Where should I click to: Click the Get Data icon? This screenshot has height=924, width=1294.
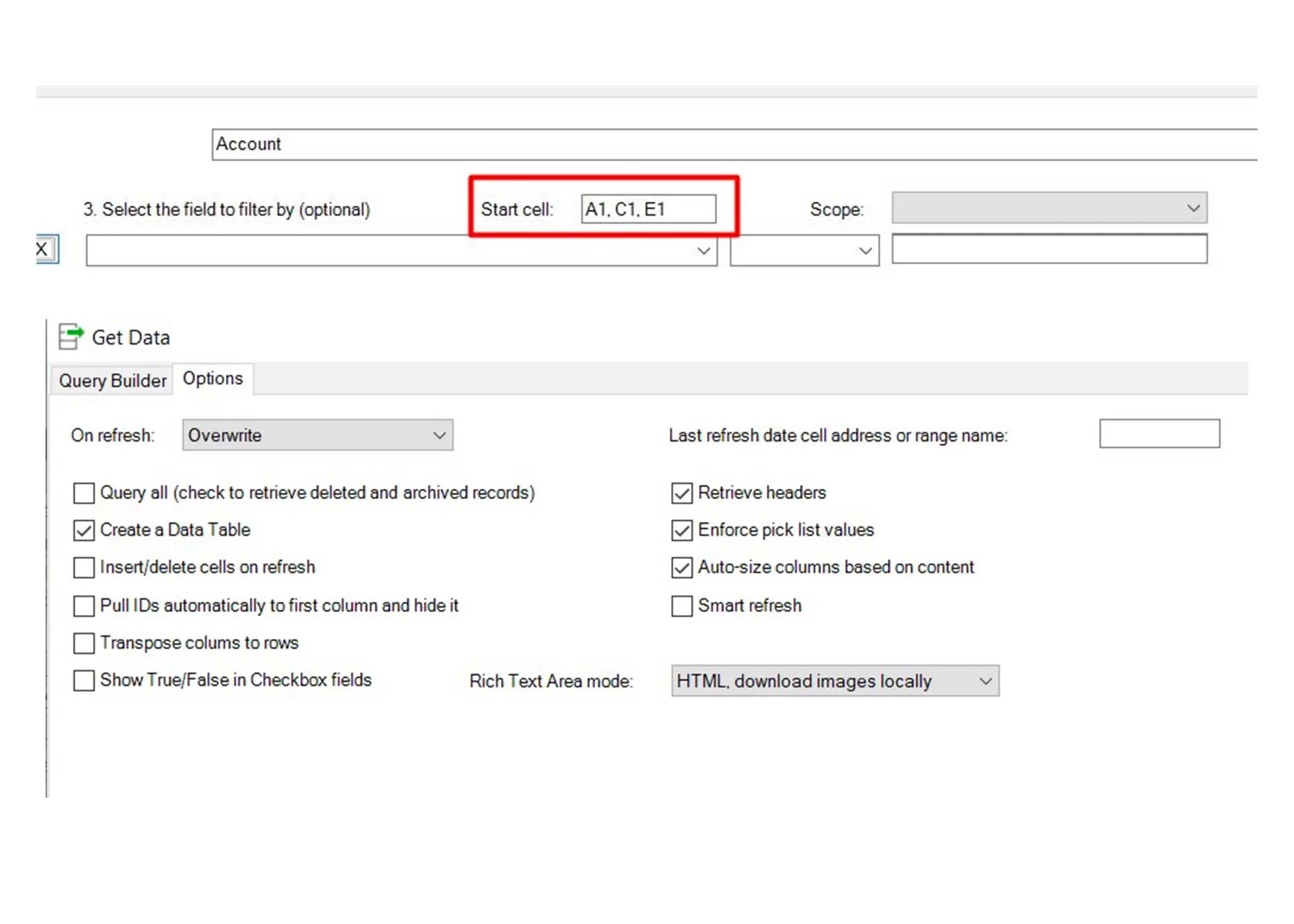coord(70,336)
